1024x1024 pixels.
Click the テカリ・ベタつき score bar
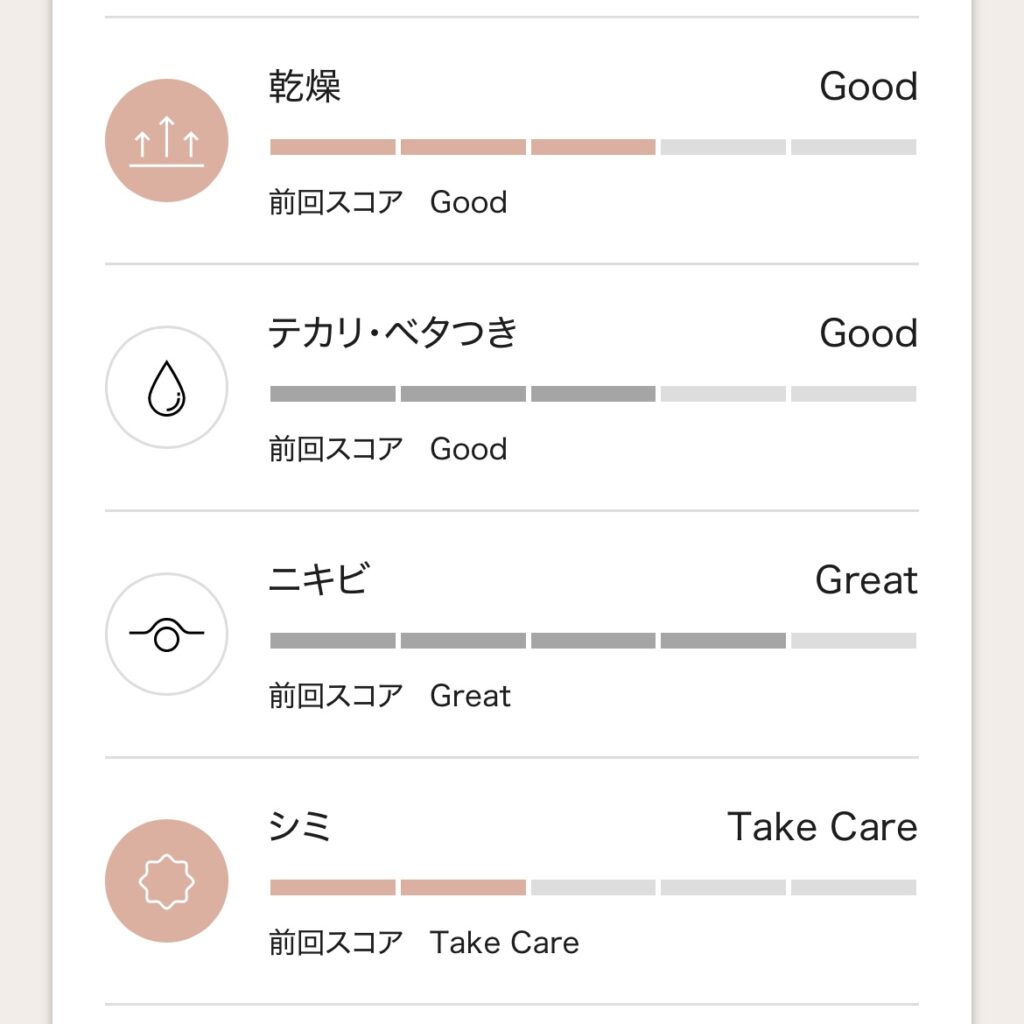[x=592, y=394]
